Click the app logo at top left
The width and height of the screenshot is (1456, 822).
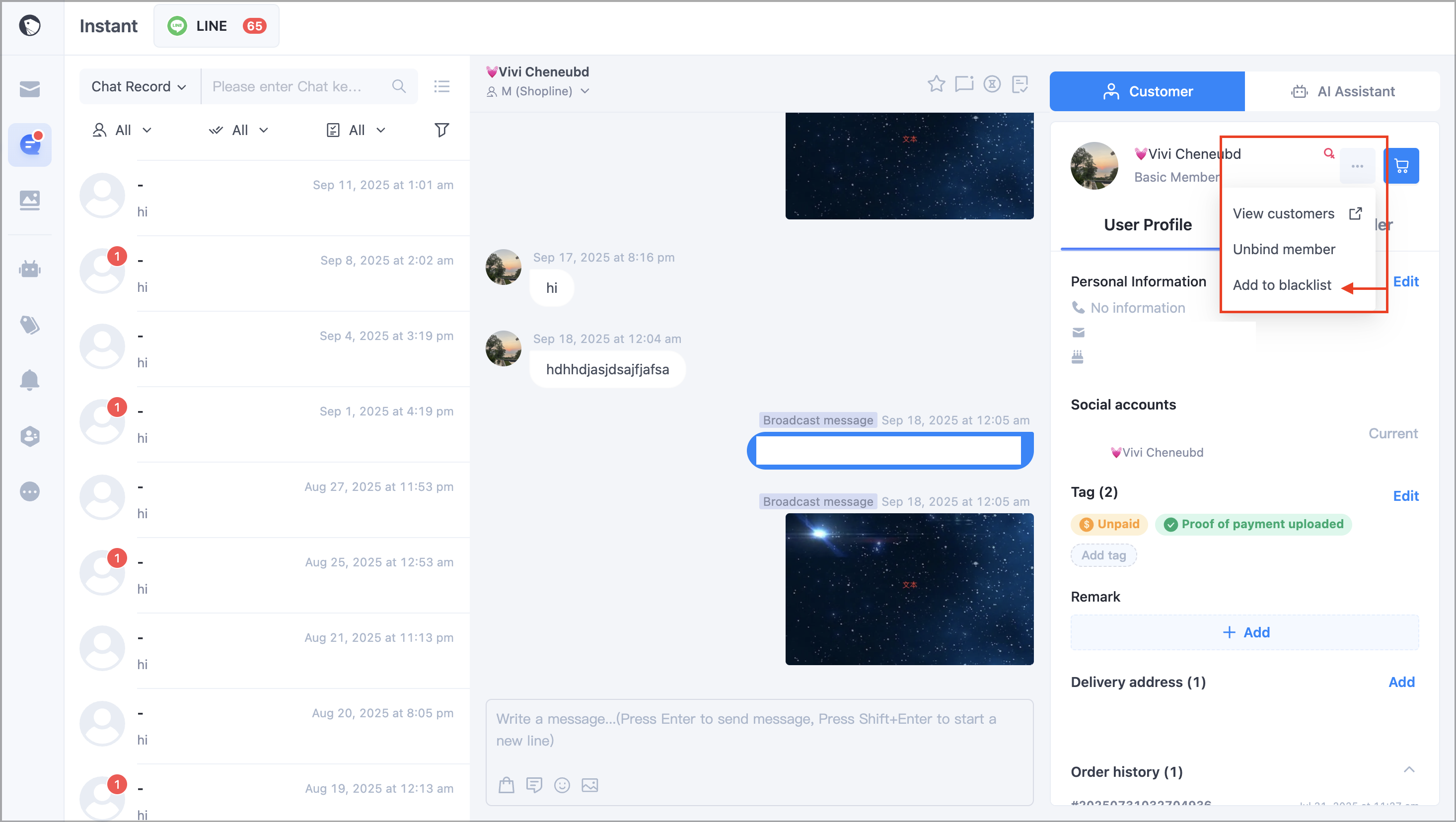point(29,25)
